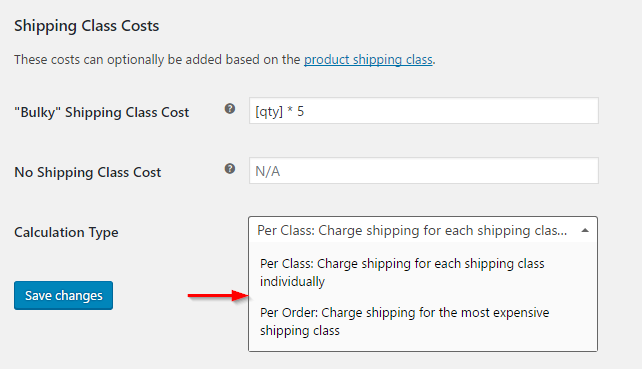642x369 pixels.
Task: Click the Shipping Class Costs heading
Action: coord(86,26)
